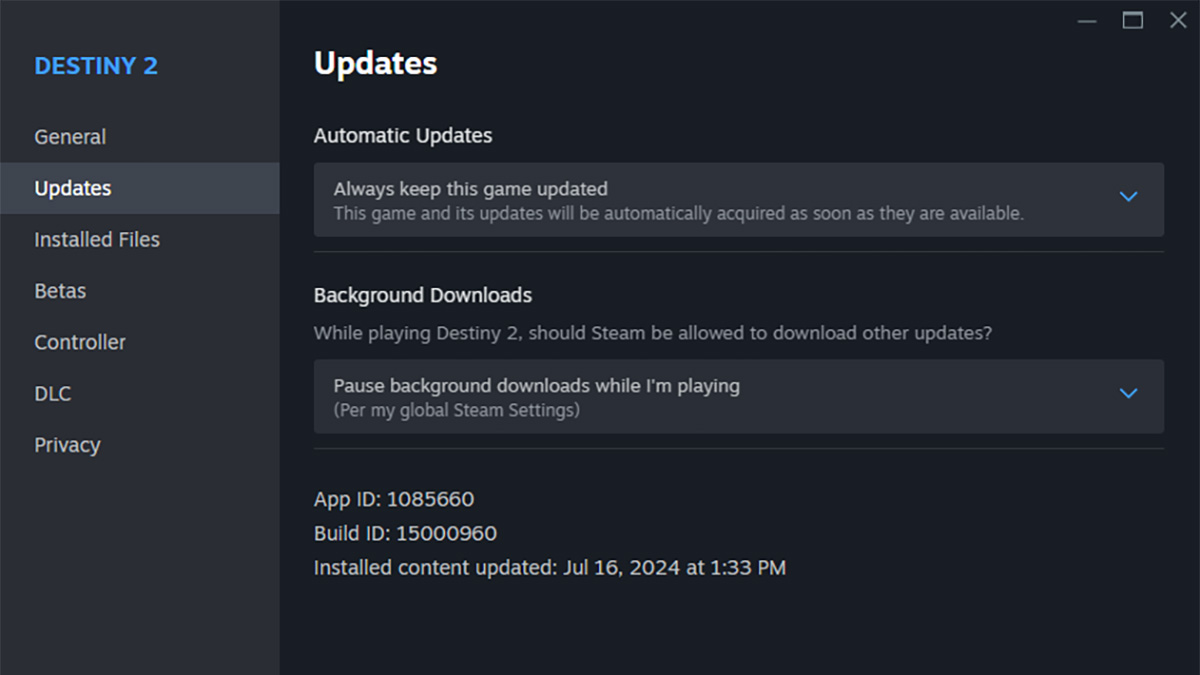Screen dimensions: 1200x675
Task: Maximize the properties window
Action: click(x=1133, y=21)
